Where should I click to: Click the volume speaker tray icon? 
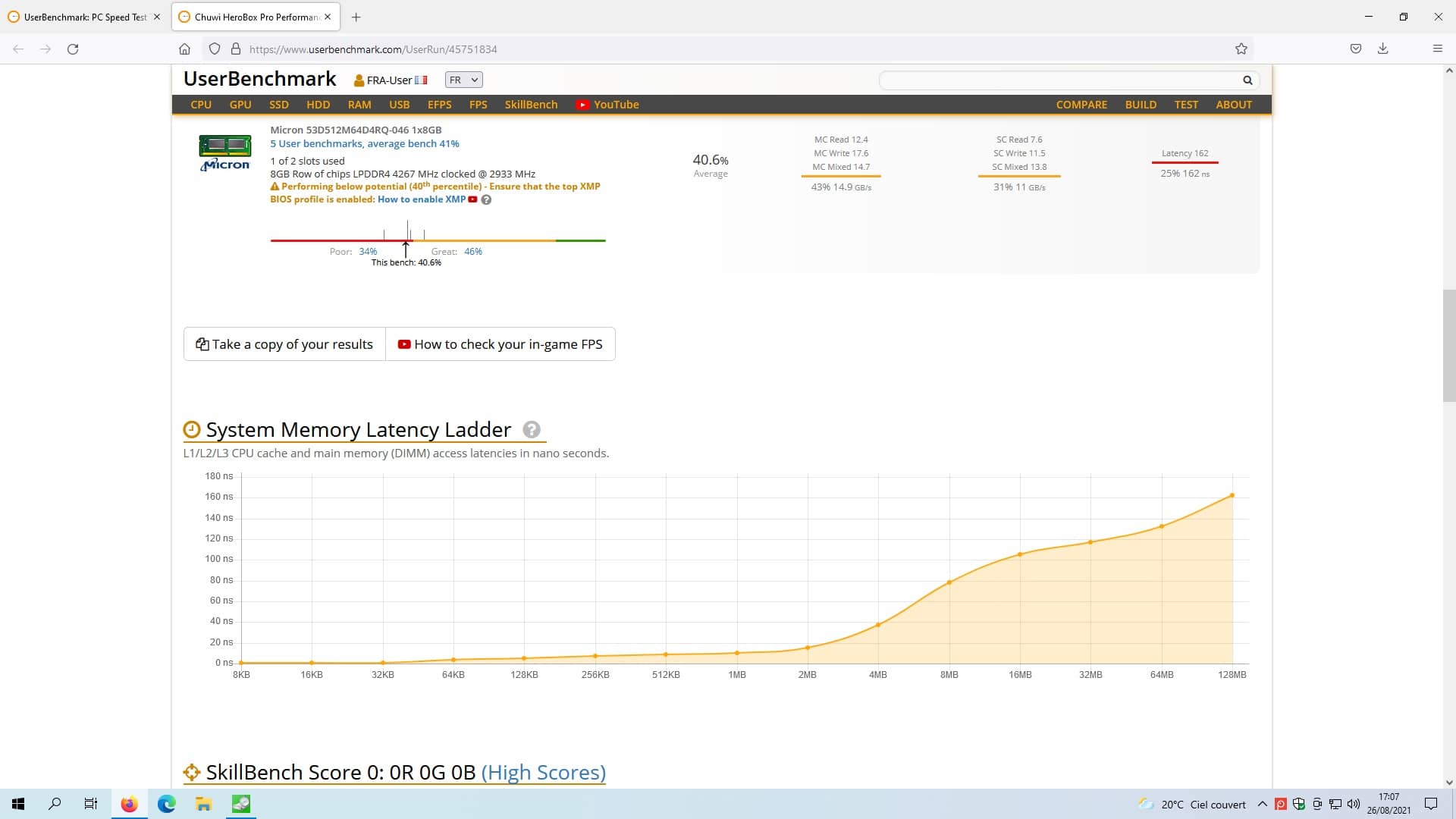tap(1354, 804)
